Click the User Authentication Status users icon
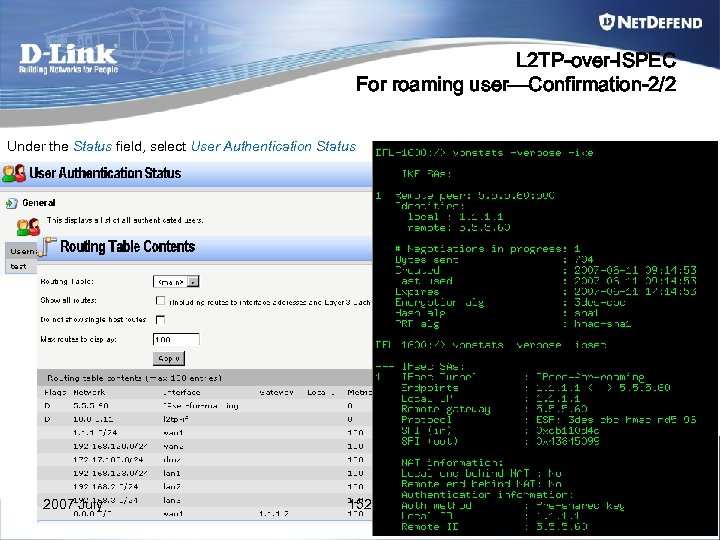Viewport: 720px width, 540px height. 14,173
